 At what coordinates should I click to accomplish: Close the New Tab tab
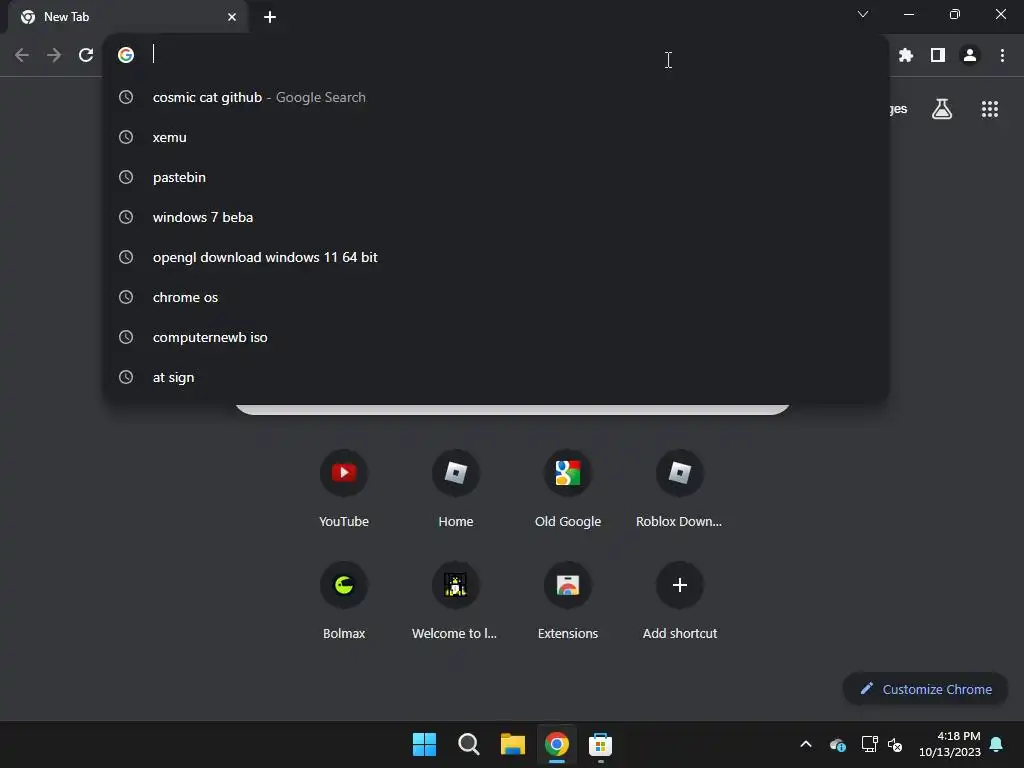[x=232, y=17]
